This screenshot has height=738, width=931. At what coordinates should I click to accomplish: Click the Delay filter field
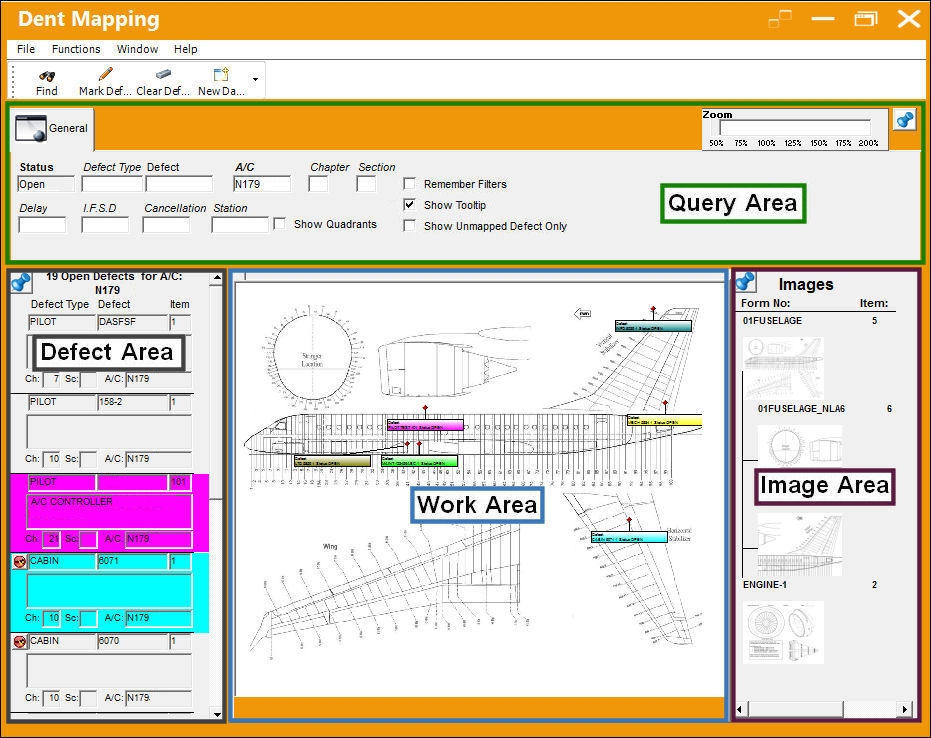point(42,225)
